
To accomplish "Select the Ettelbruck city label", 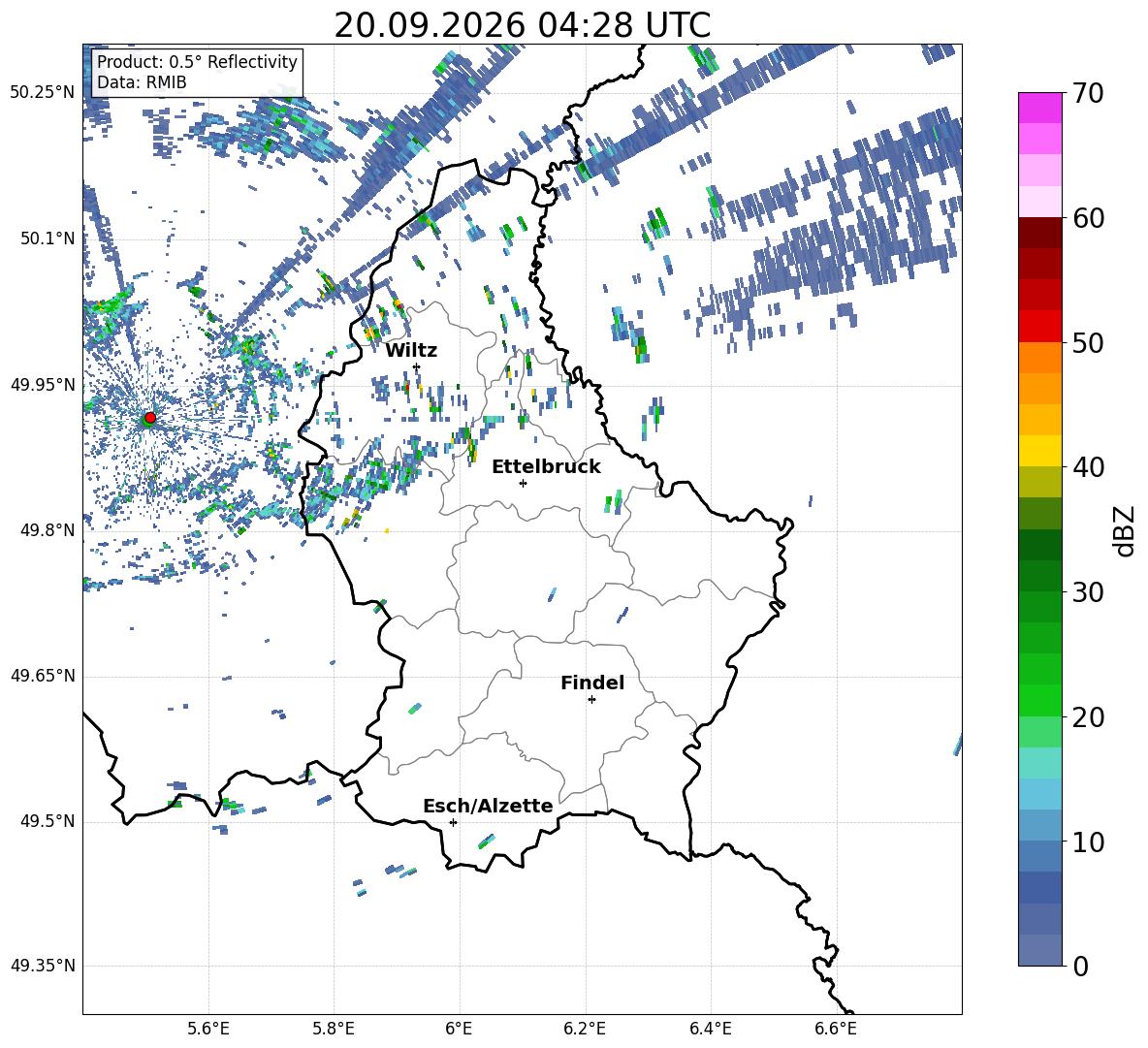I will click(546, 467).
